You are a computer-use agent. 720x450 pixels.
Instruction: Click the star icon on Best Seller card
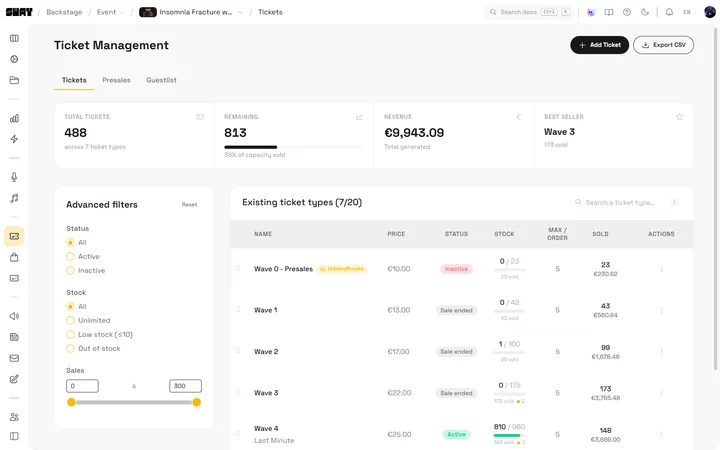click(x=680, y=117)
